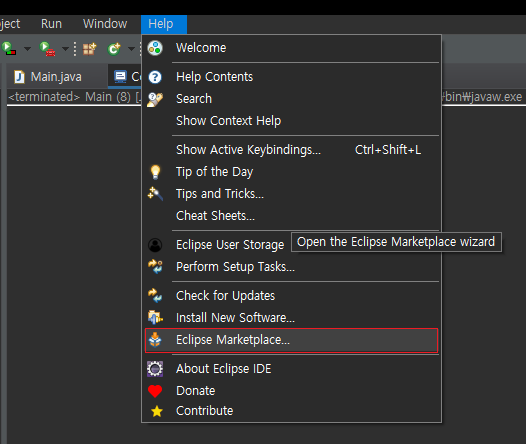This screenshot has width=526, height=444.
Task: Open Tips and Tricks
Action: click(x=292, y=194)
